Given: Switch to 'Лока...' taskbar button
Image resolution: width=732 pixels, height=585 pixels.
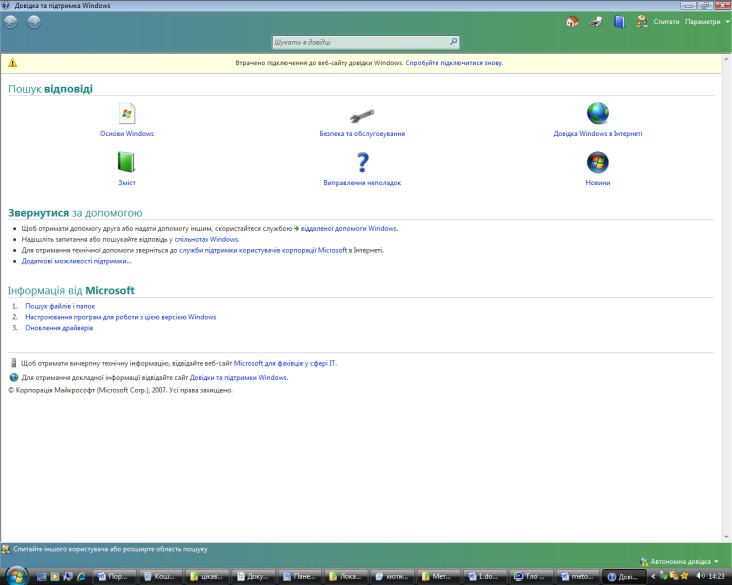Looking at the screenshot, I should point(346,577).
